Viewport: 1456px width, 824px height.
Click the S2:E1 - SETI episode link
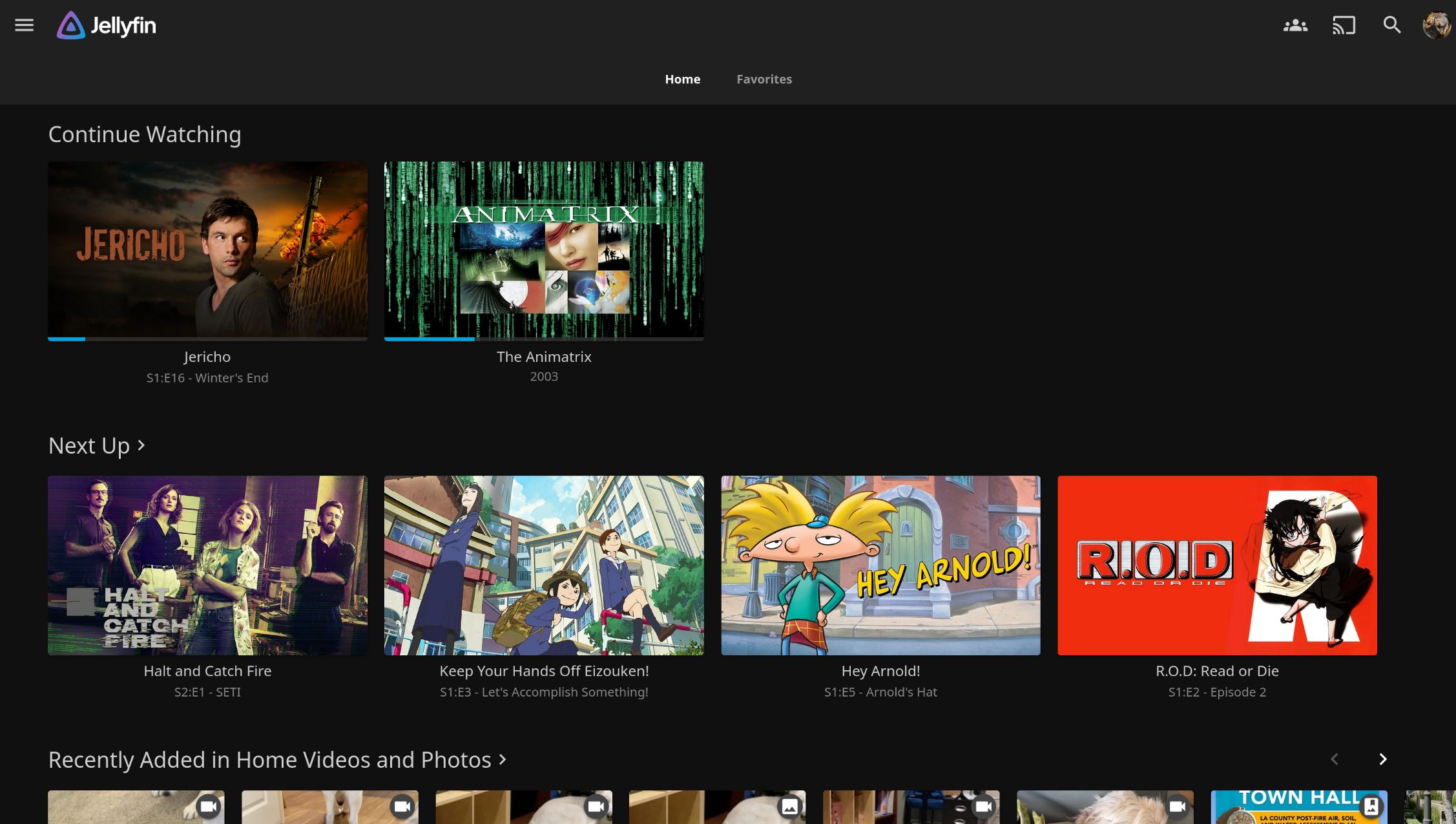(x=207, y=692)
